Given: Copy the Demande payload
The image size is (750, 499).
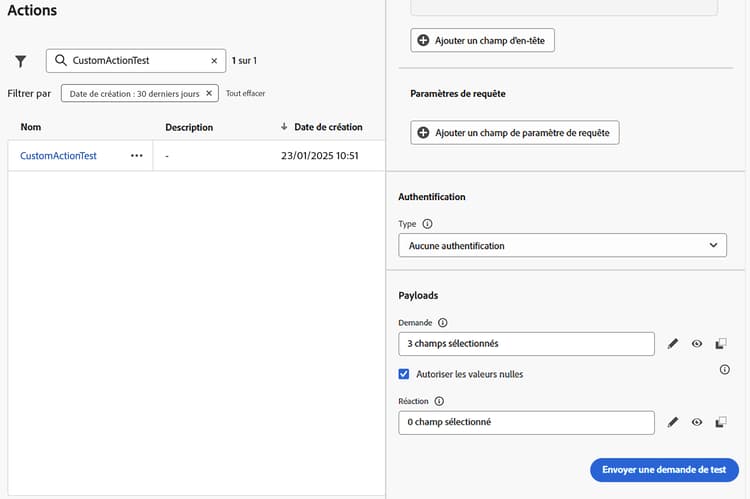Looking at the screenshot, I should (721, 344).
